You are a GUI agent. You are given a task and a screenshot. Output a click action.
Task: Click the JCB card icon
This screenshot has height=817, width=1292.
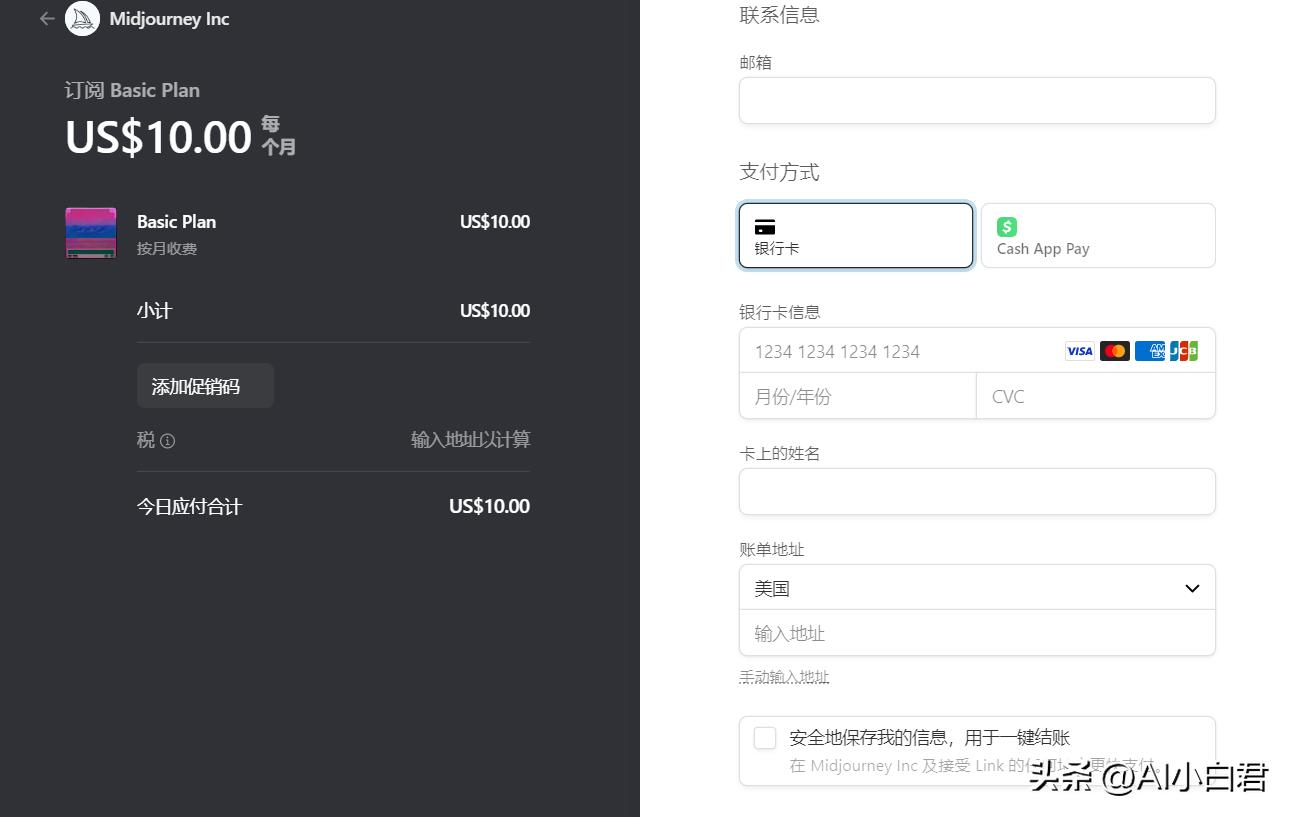tap(1184, 351)
